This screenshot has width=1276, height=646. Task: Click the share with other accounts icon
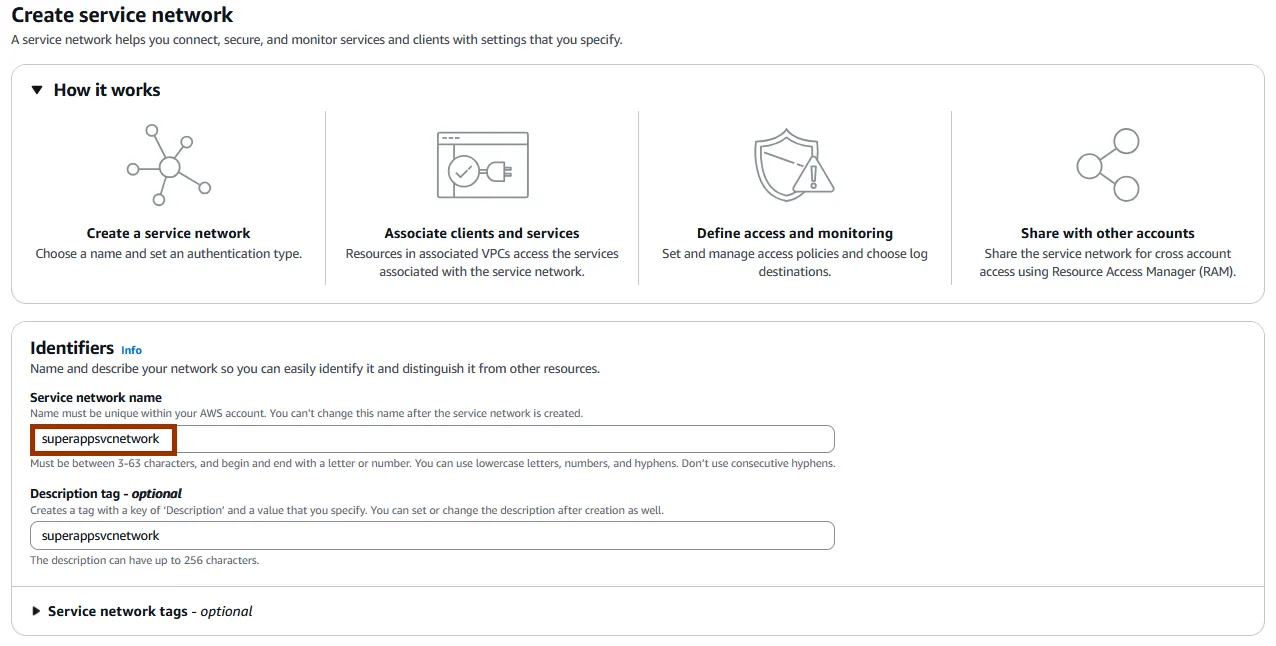click(x=1108, y=165)
